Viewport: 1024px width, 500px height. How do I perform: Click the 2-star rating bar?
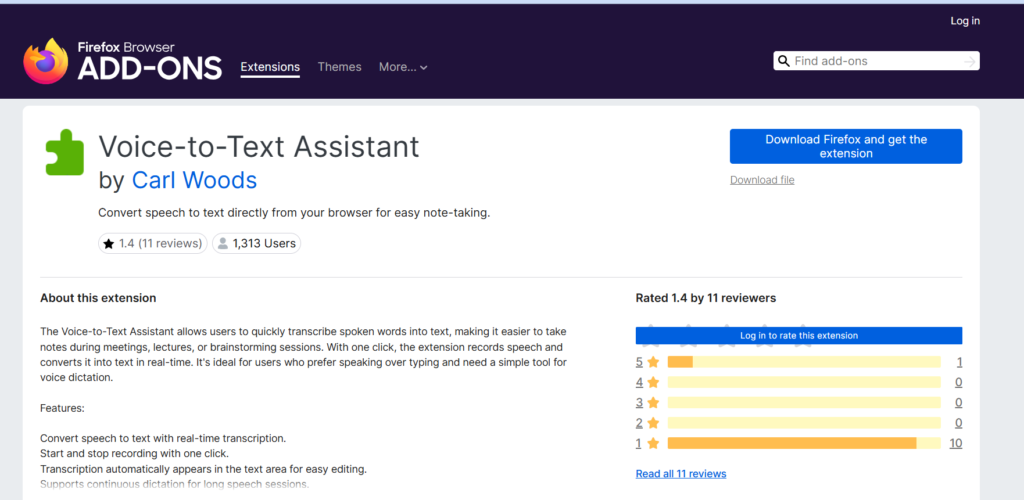point(804,423)
